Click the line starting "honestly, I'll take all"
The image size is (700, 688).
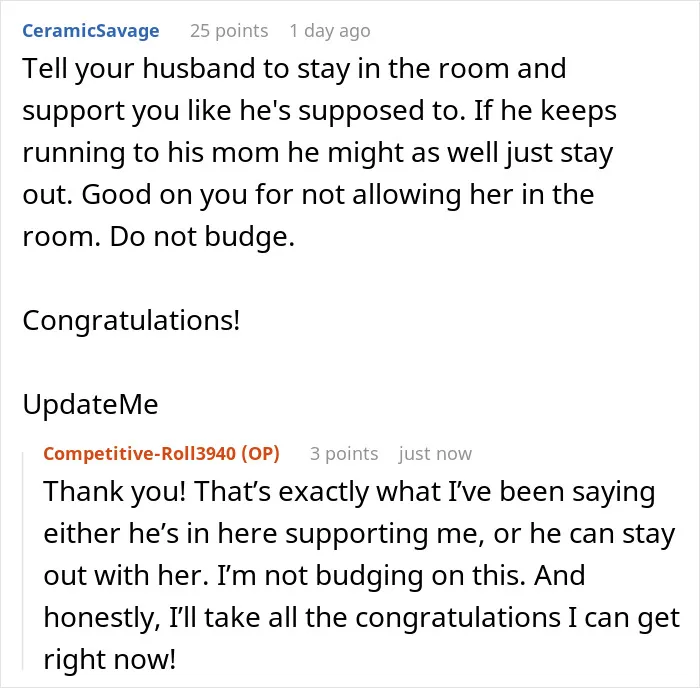click(361, 618)
